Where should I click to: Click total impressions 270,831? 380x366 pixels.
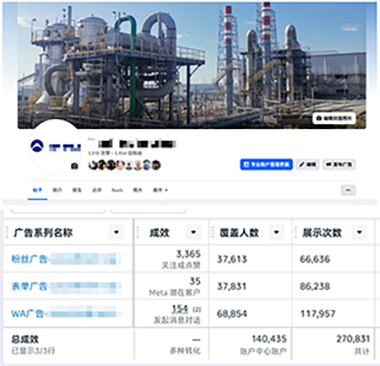pos(353,339)
